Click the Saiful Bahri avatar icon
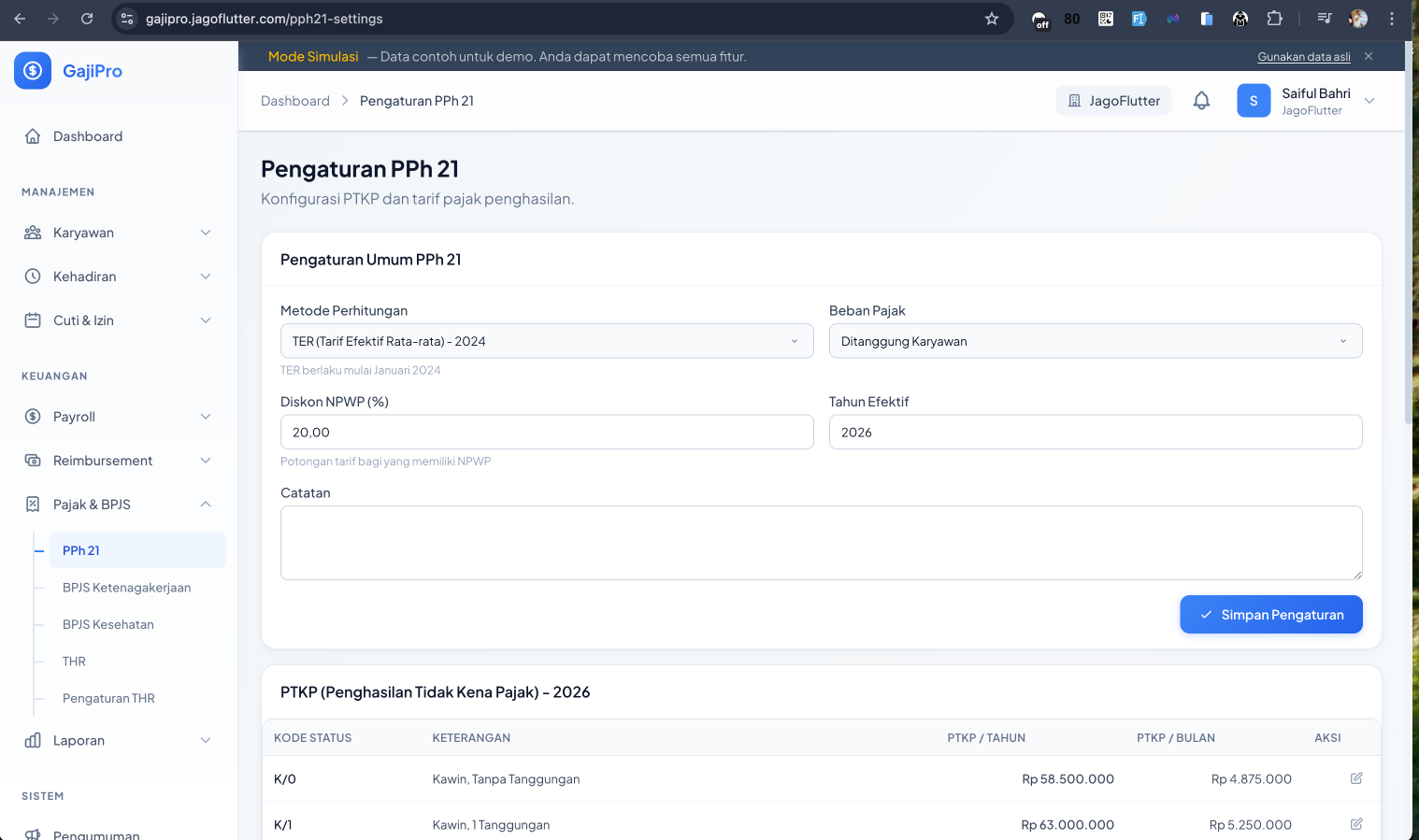The height and width of the screenshot is (840, 1419). 1254,101
